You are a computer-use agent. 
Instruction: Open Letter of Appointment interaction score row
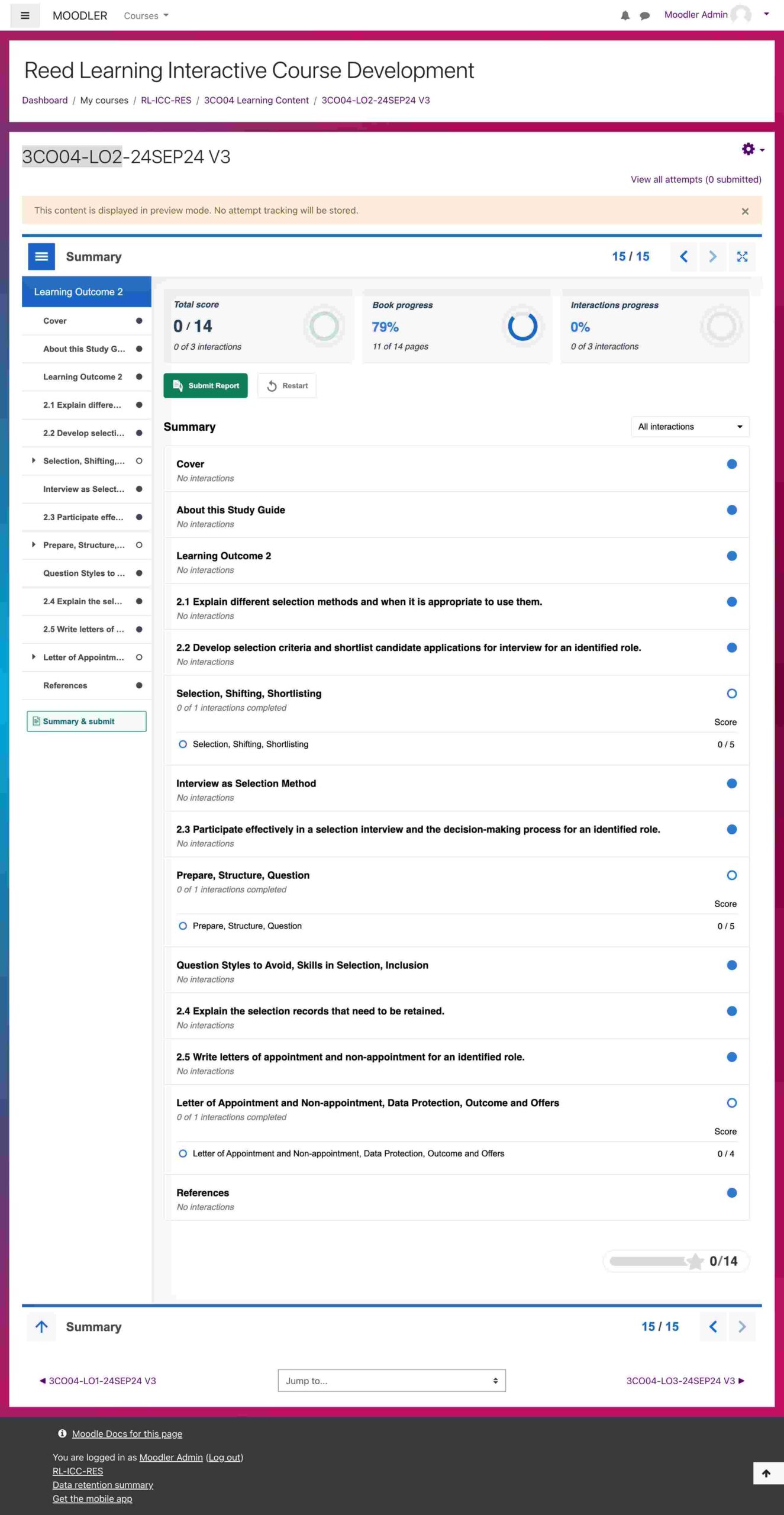(x=456, y=1154)
